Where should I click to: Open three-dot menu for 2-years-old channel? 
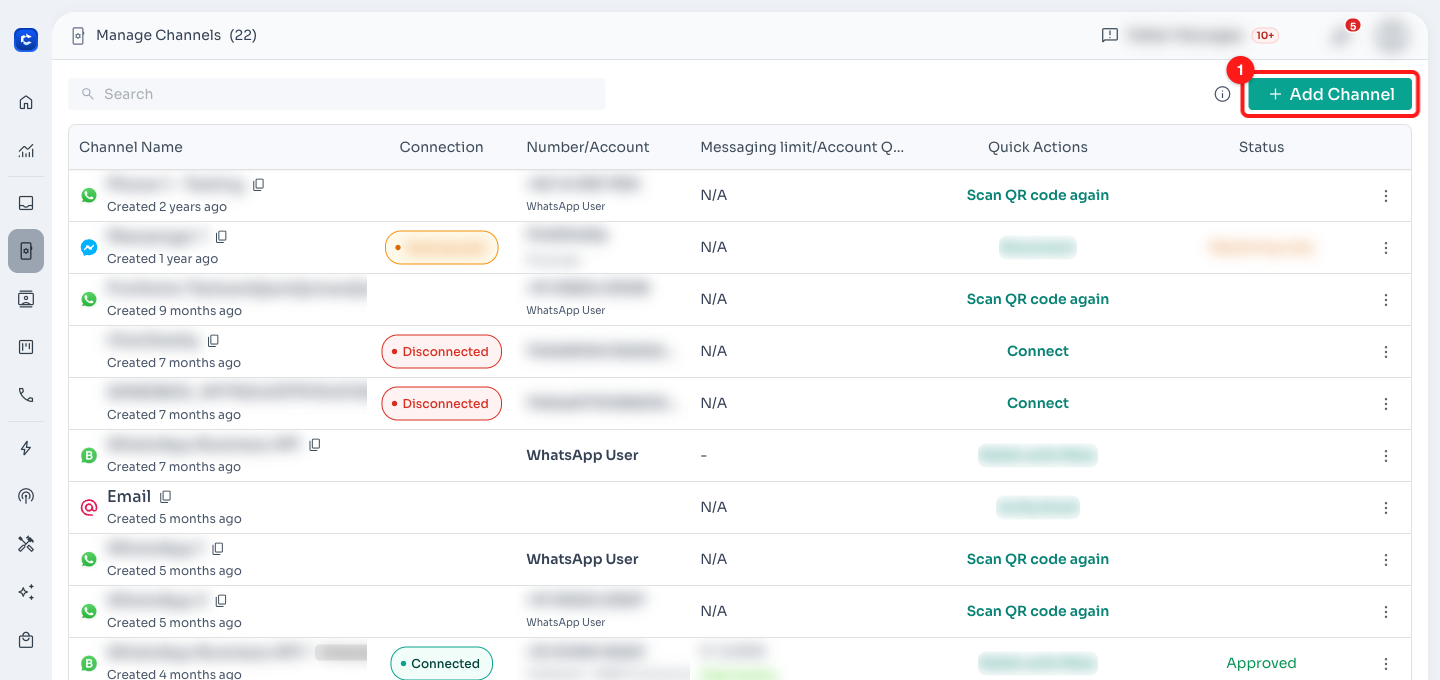(1386, 196)
